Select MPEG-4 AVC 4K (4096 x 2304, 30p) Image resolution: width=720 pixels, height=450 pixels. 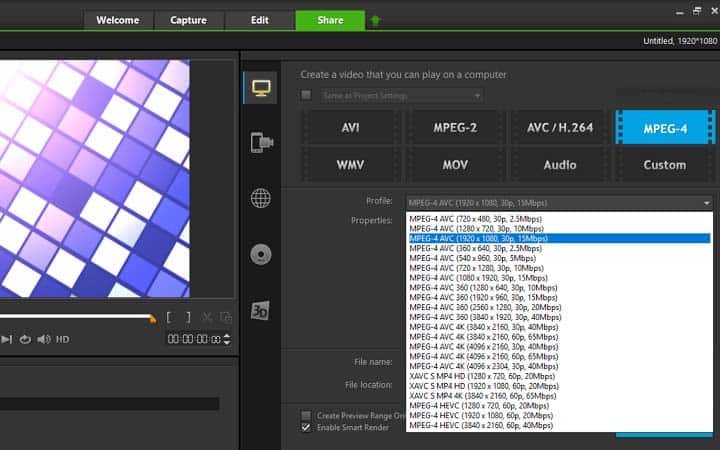(559, 366)
